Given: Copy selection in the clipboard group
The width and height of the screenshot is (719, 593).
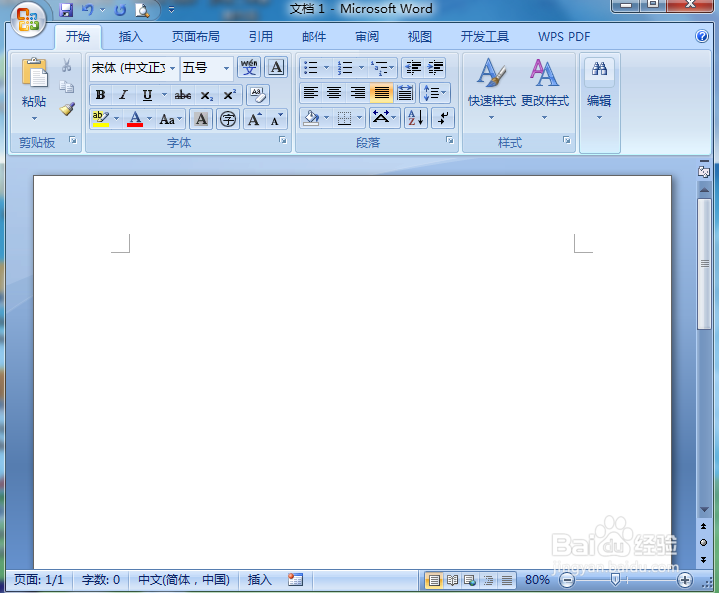Looking at the screenshot, I should pos(67,87).
